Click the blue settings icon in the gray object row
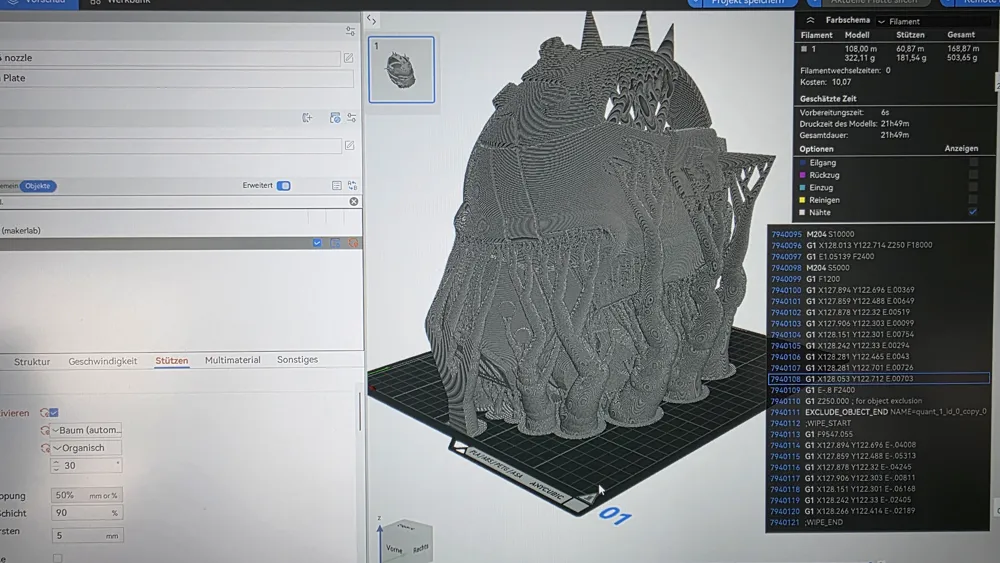Screen dimensions: 1000x563 335,243
